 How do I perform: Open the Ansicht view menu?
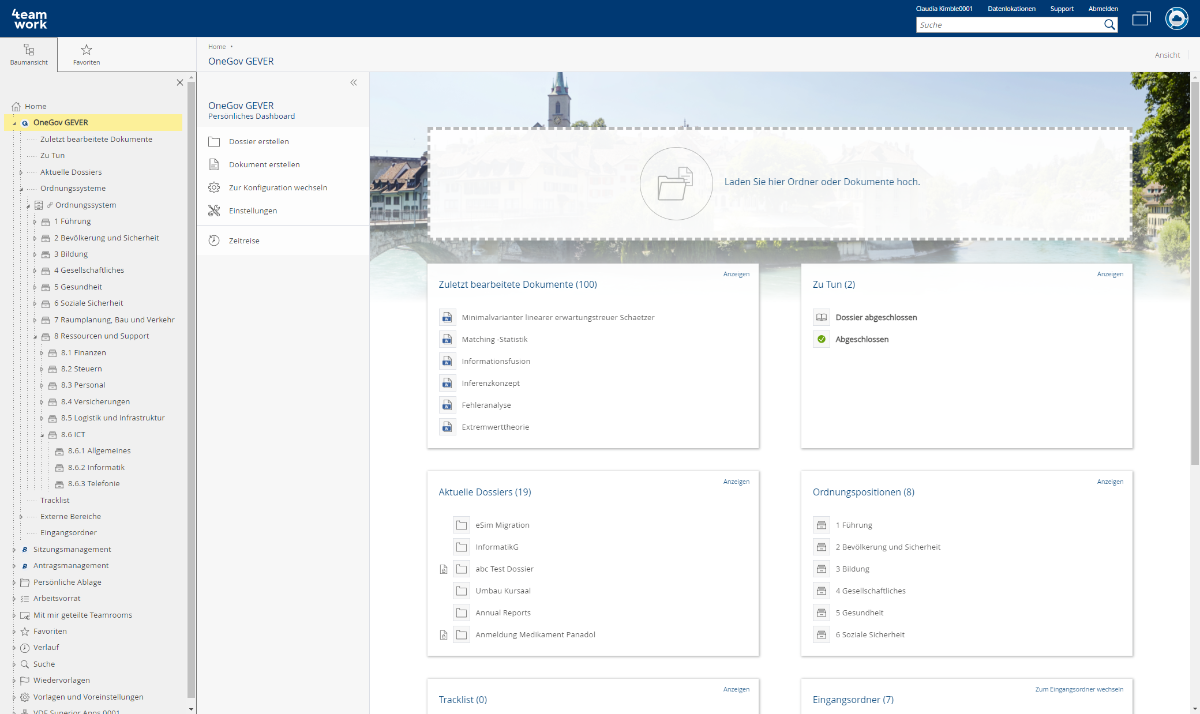pyautogui.click(x=1167, y=55)
